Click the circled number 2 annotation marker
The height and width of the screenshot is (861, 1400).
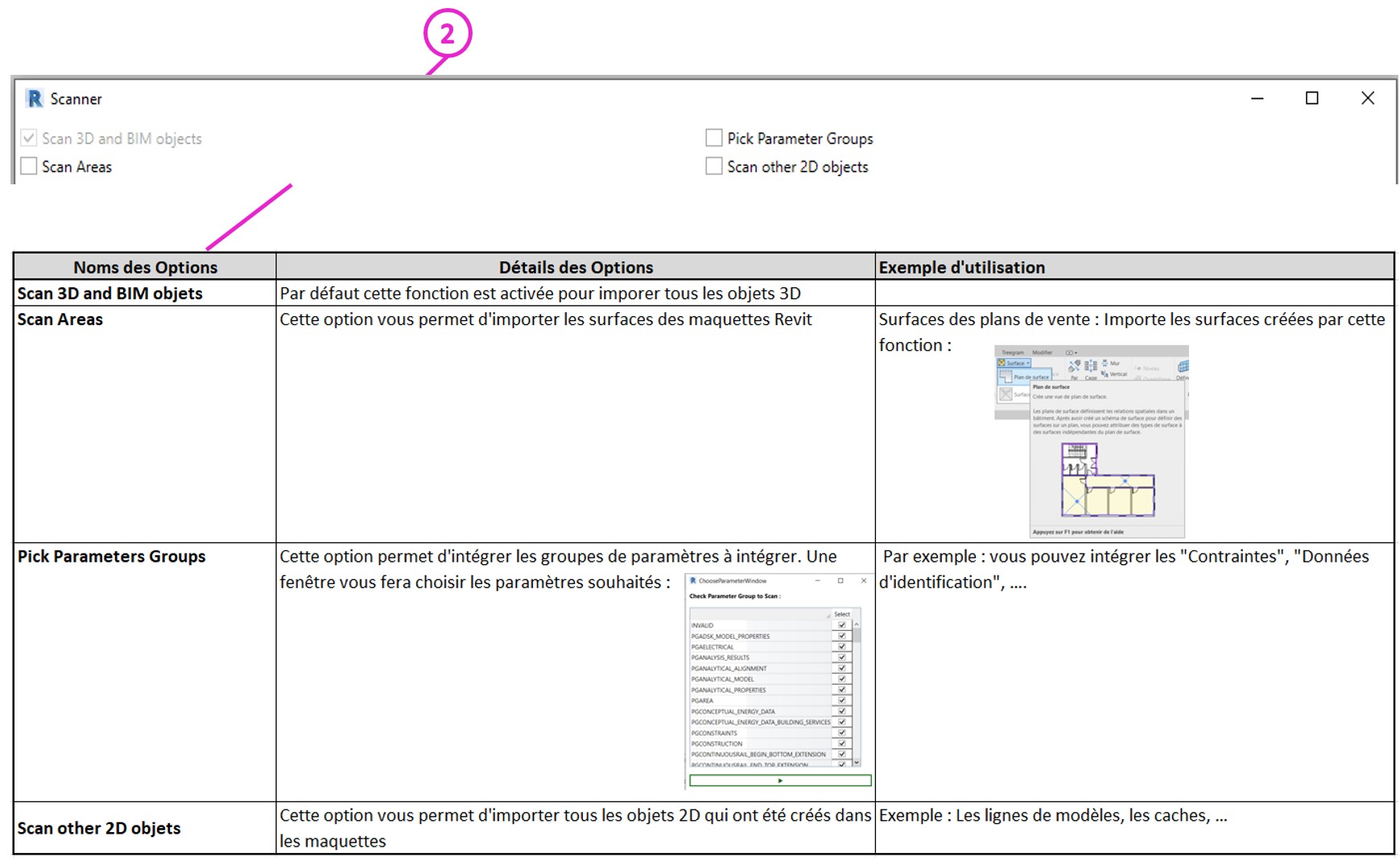447,34
